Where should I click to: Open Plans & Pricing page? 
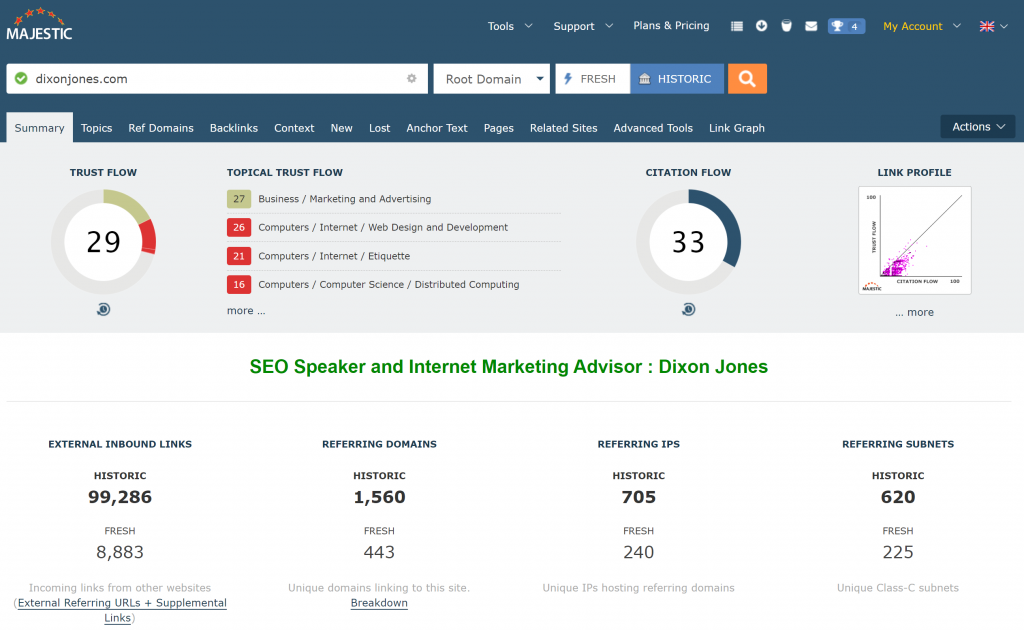[671, 25]
